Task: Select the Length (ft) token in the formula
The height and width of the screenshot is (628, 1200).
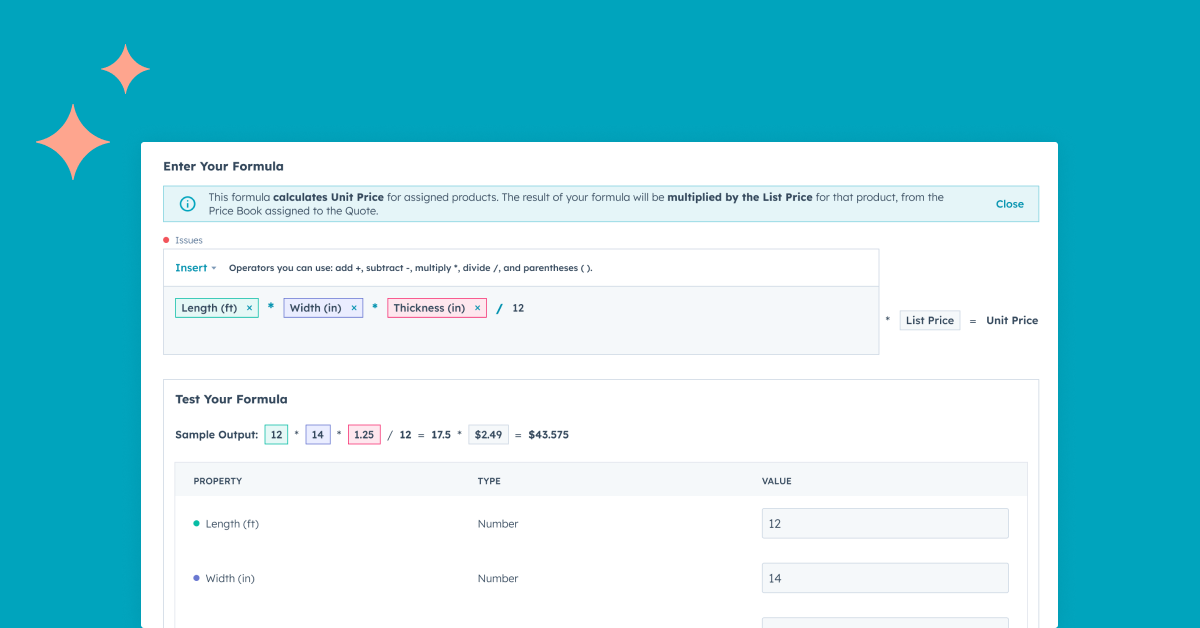Action: pos(208,307)
